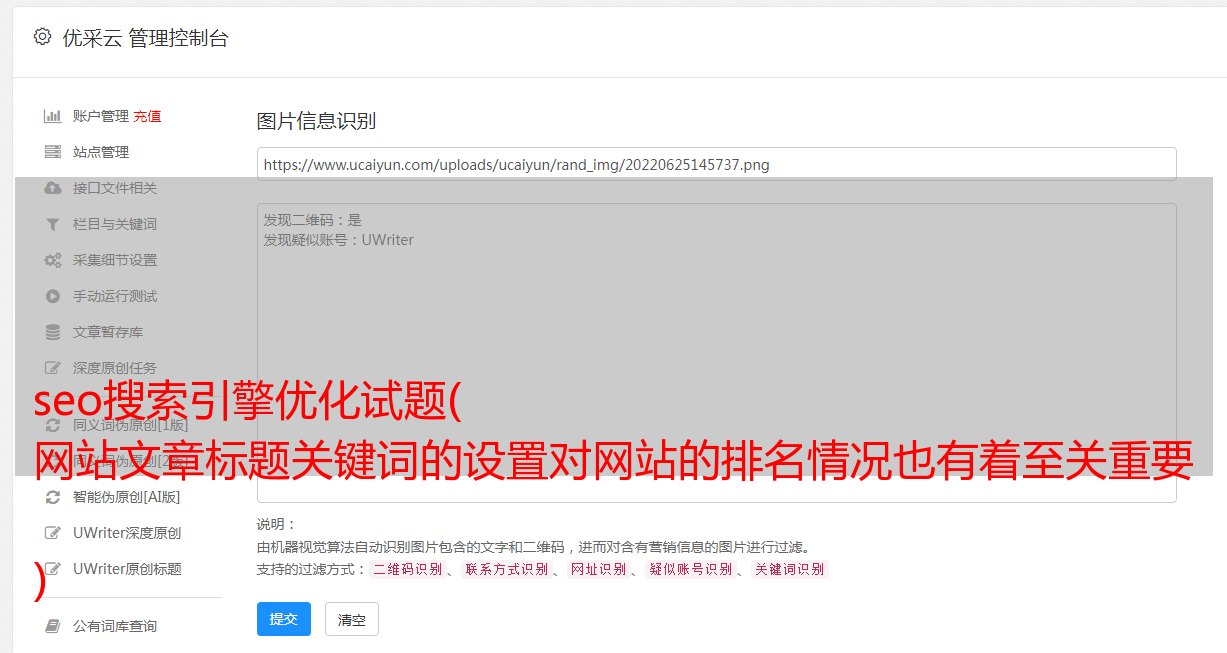Click the refresh icon beside 同义词伪原创[1版]
Viewport: 1227px width, 653px height.
pyautogui.click(x=53, y=425)
